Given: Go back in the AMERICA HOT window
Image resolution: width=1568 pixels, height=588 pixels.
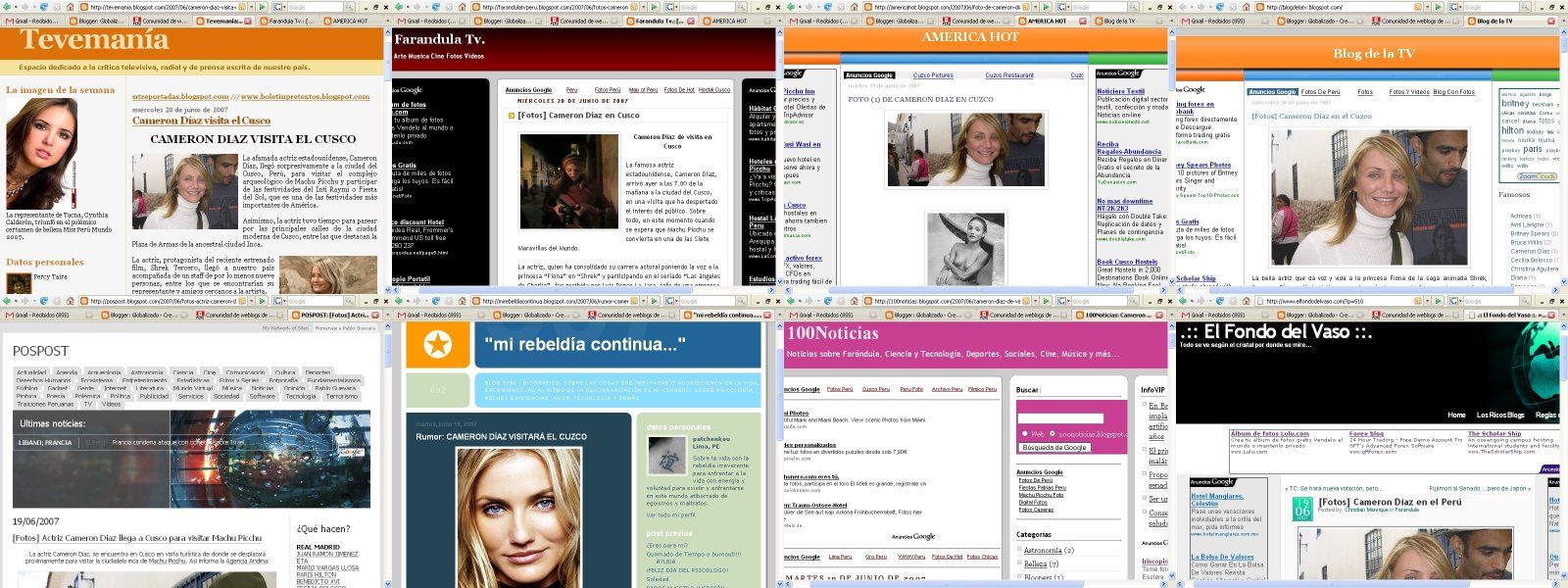Looking at the screenshot, I should coord(791,7).
